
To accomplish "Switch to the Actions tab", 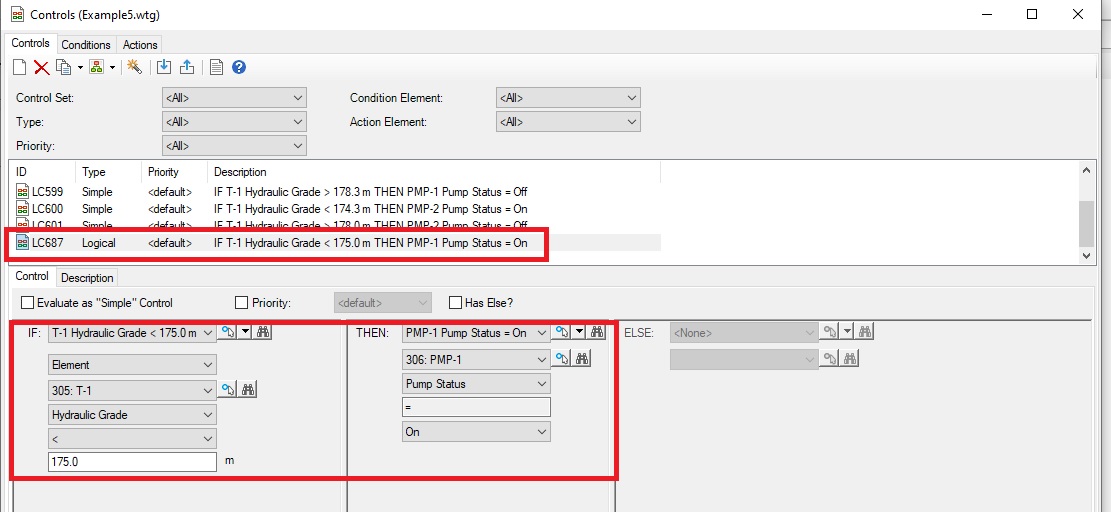I will [140, 45].
